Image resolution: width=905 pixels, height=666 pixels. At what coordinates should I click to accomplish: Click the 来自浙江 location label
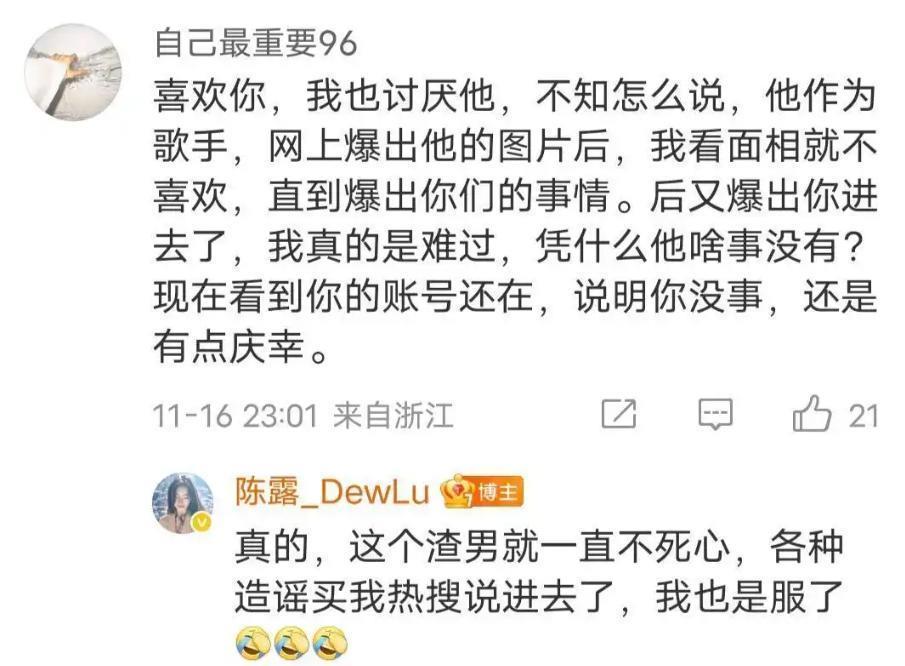[x=394, y=416]
